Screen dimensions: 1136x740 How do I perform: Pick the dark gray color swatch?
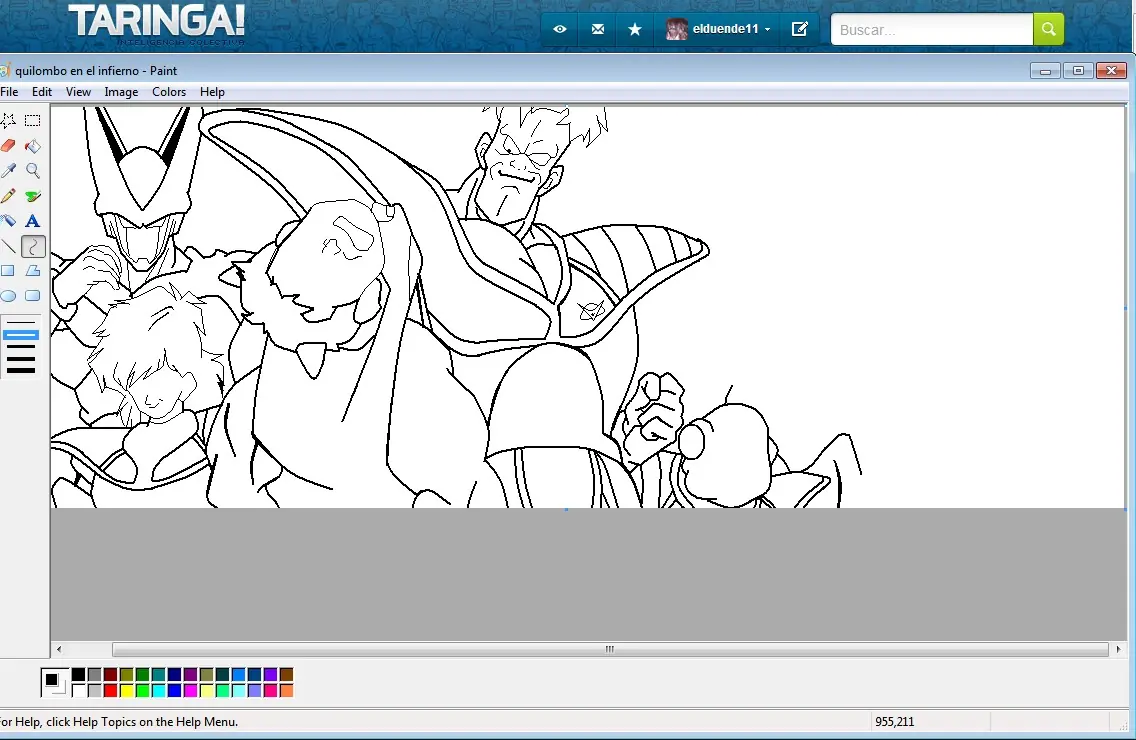[x=94, y=675]
